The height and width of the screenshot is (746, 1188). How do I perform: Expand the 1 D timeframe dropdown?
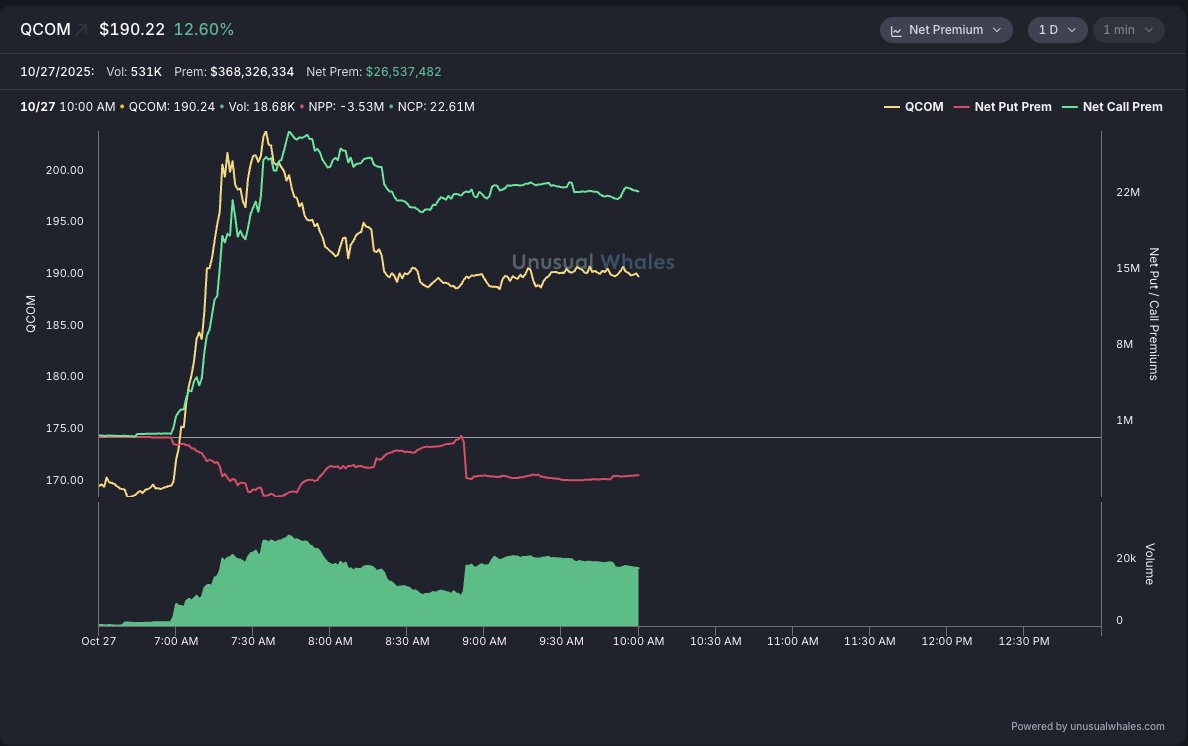point(1057,30)
